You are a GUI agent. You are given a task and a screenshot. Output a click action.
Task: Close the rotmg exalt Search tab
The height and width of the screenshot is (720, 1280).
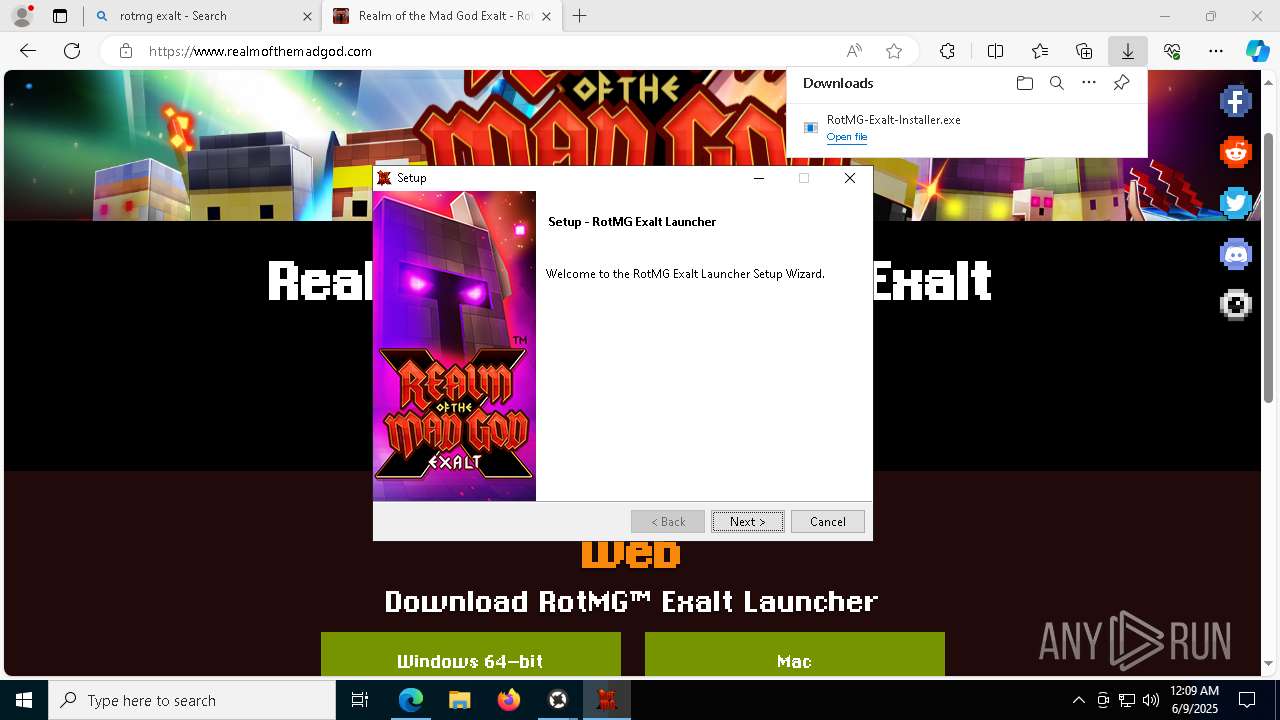[x=307, y=16]
